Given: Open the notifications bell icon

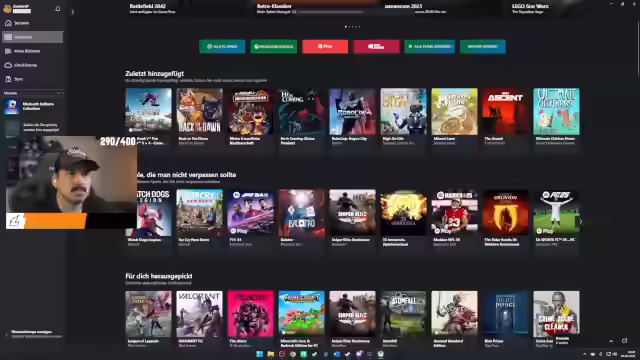Looking at the screenshot, I should pyautogui.click(x=58, y=9).
